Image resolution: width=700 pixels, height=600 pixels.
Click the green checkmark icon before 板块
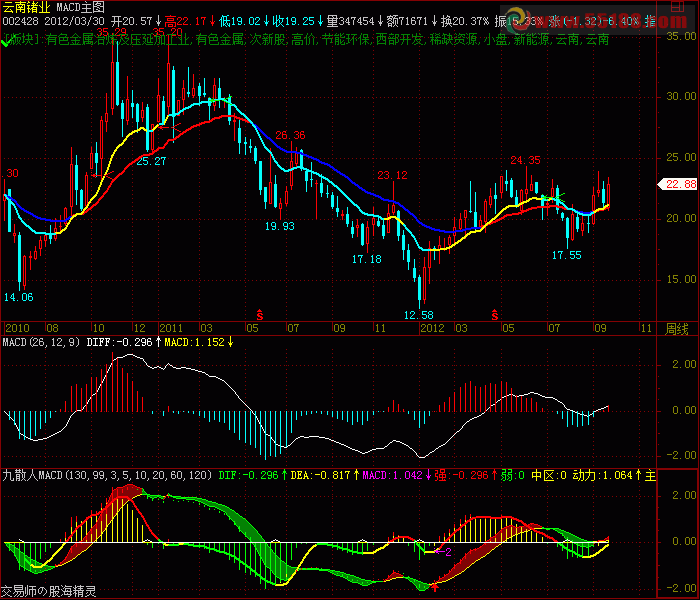coord(7,43)
